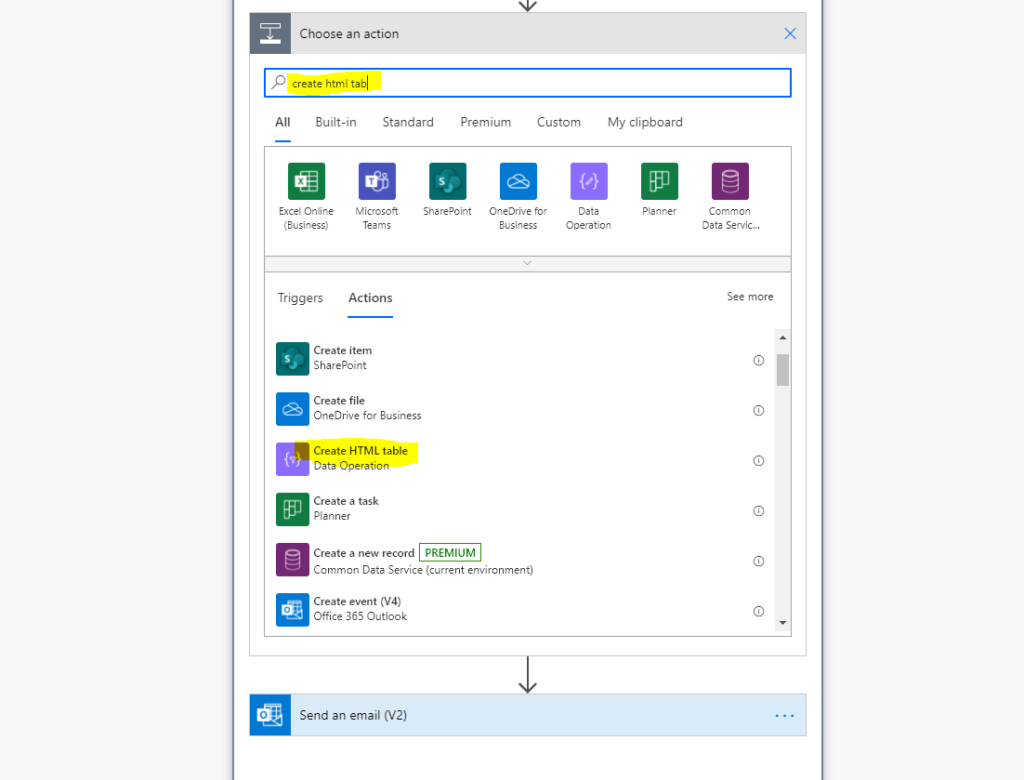Click the Planner icon beside Create a task
Image resolution: width=1024 pixels, height=780 pixels.
pos(292,510)
